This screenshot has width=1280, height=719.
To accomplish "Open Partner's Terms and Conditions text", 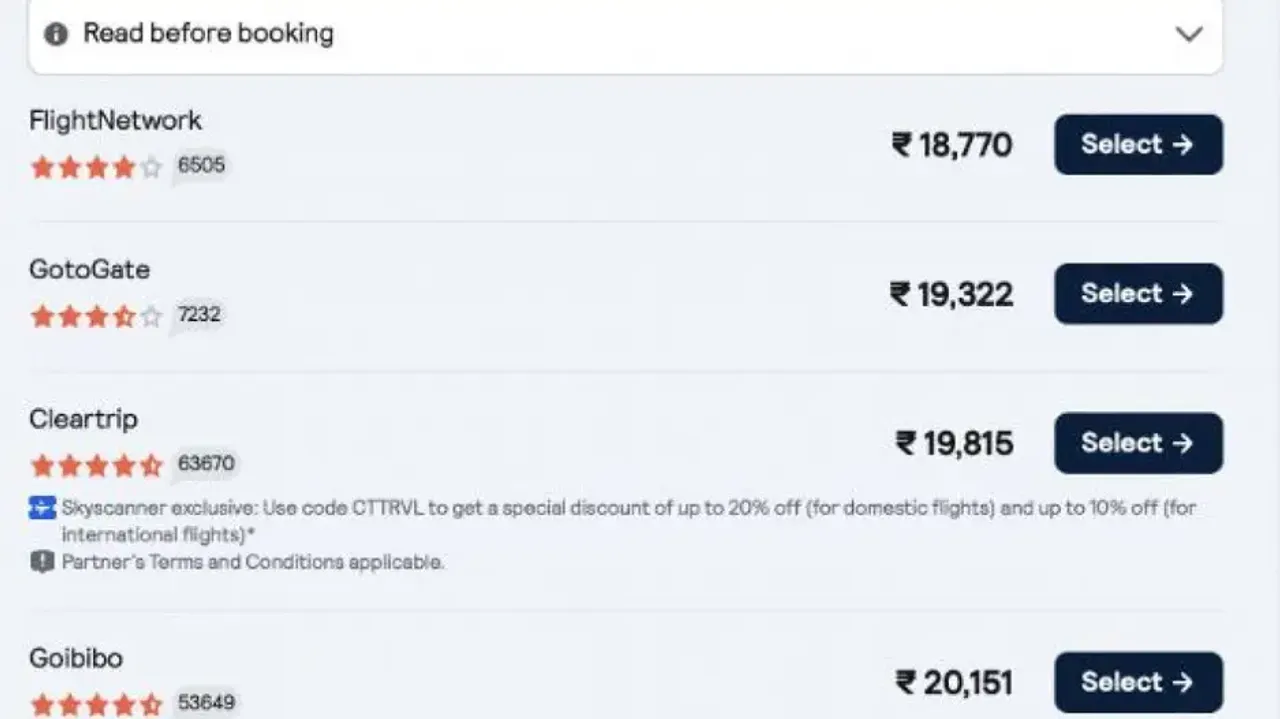I will 253,562.
